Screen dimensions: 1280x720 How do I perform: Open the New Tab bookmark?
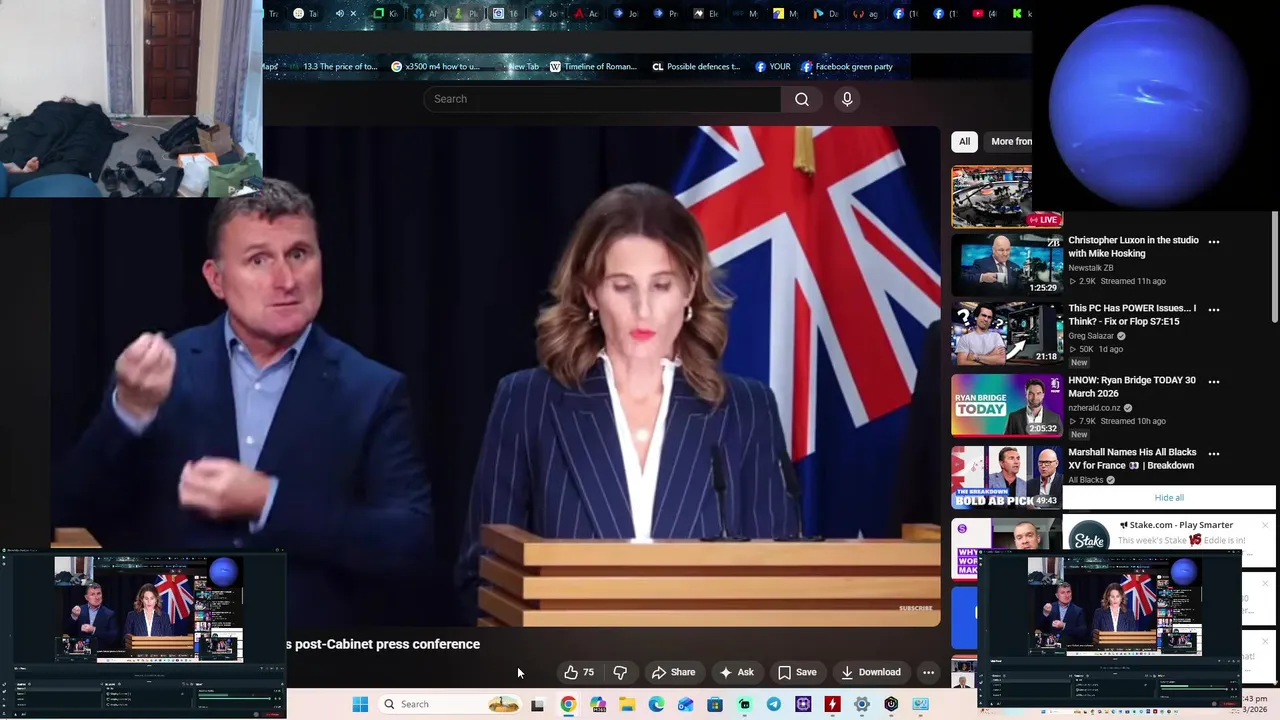518,67
